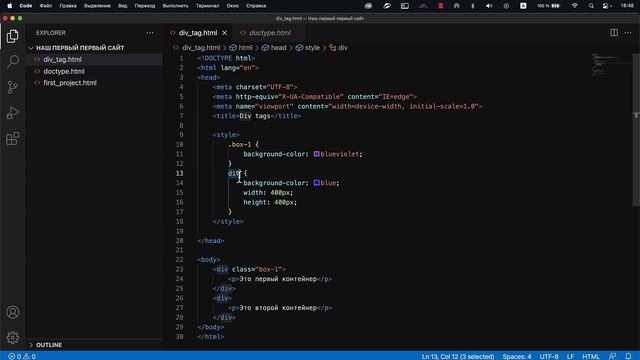Click the text 'Это второй контейнер'
The width and height of the screenshot is (640, 360).
(x=278, y=308)
